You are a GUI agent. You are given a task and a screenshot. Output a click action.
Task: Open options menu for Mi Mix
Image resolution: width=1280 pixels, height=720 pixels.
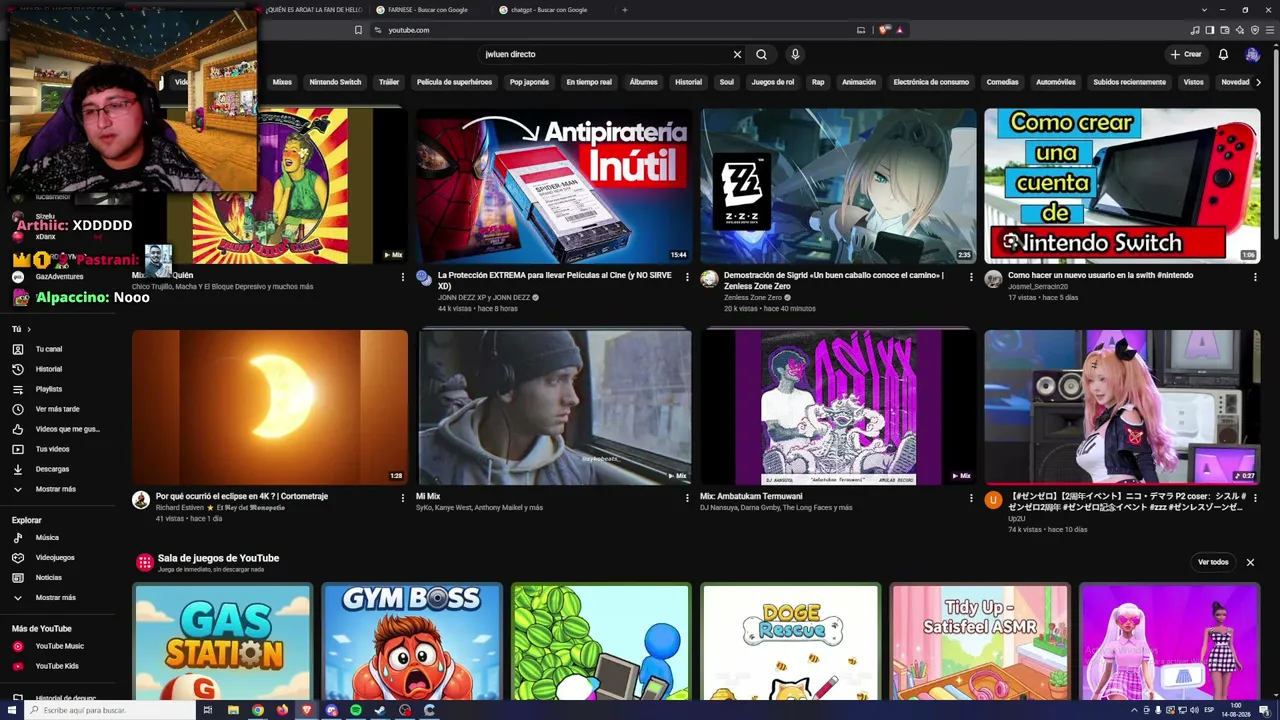pyautogui.click(x=687, y=498)
